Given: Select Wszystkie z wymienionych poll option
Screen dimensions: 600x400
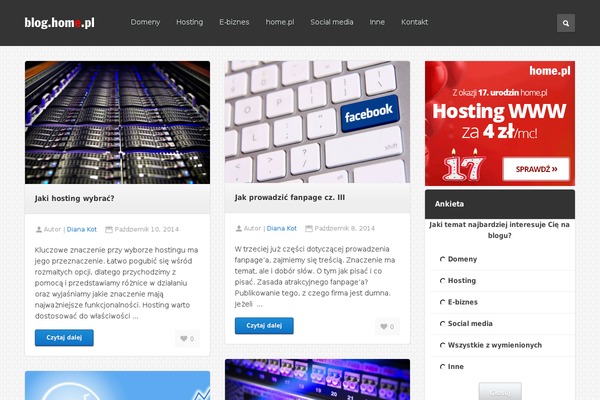Looking at the screenshot, I should (442, 345).
